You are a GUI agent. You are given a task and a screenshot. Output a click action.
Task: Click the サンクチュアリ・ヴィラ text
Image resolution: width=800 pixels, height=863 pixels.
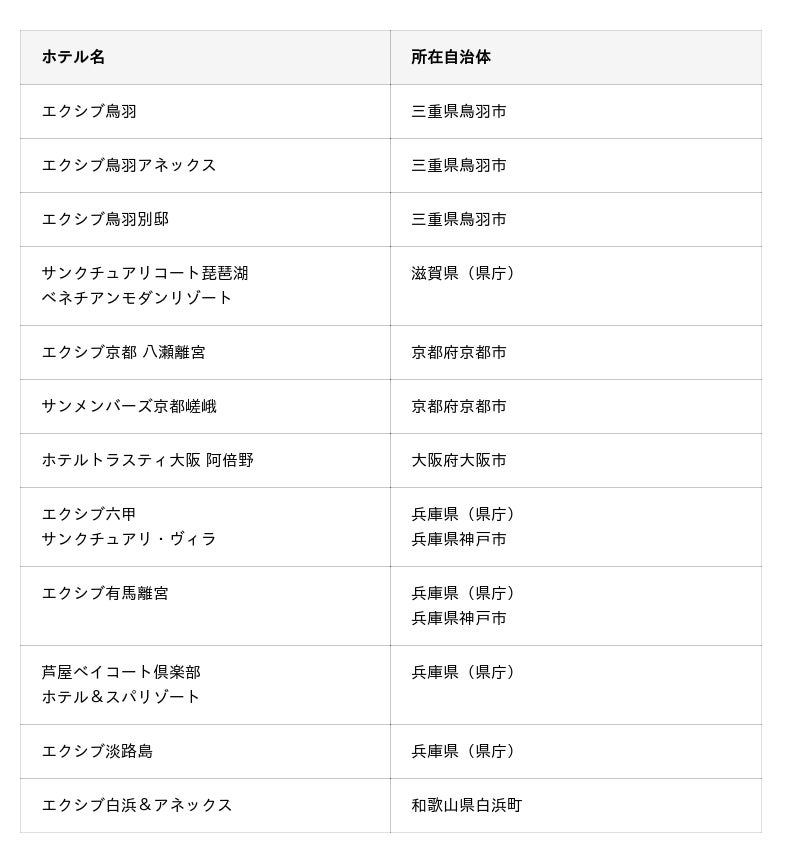pos(129,539)
